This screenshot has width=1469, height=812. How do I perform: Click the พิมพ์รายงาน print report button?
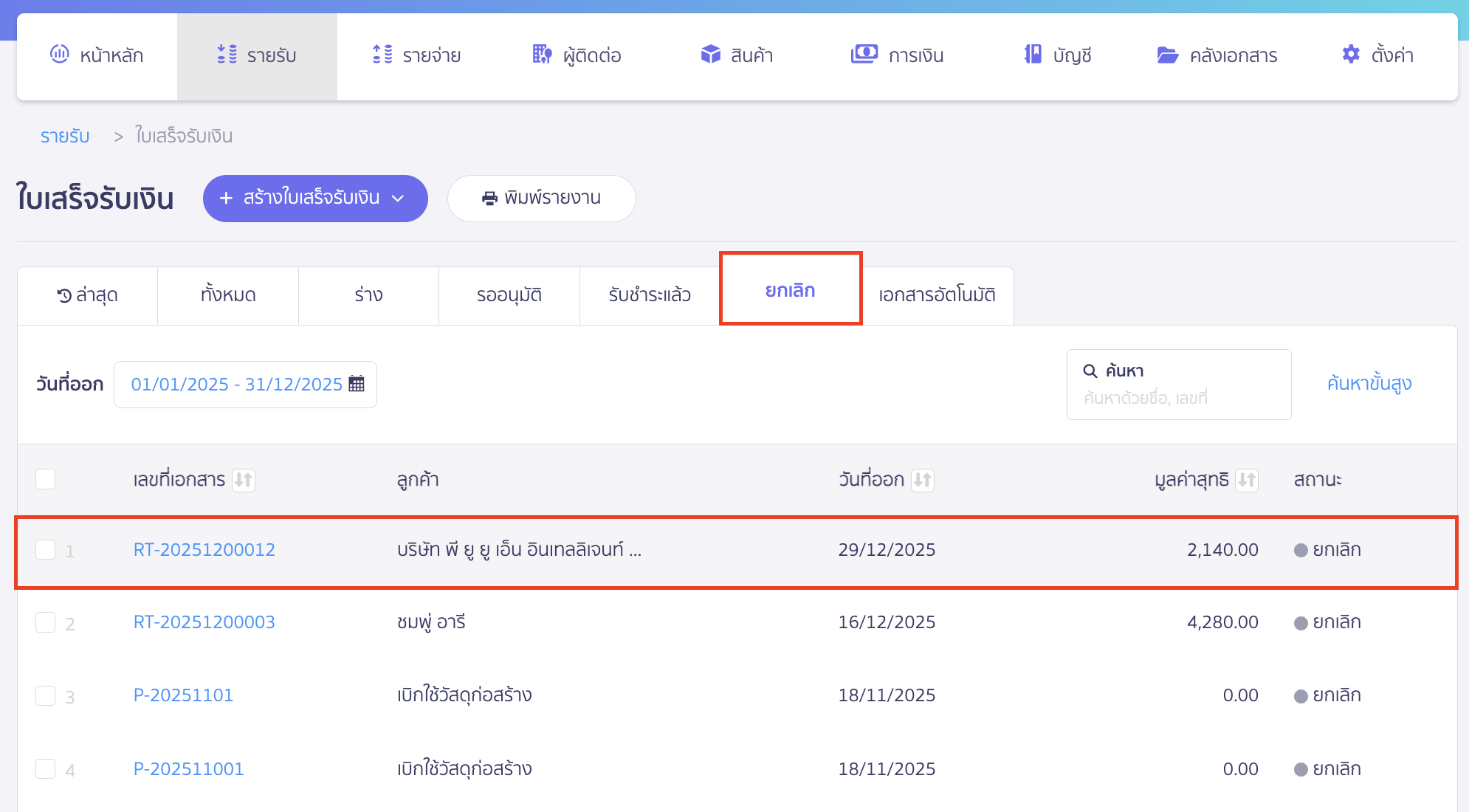(541, 199)
